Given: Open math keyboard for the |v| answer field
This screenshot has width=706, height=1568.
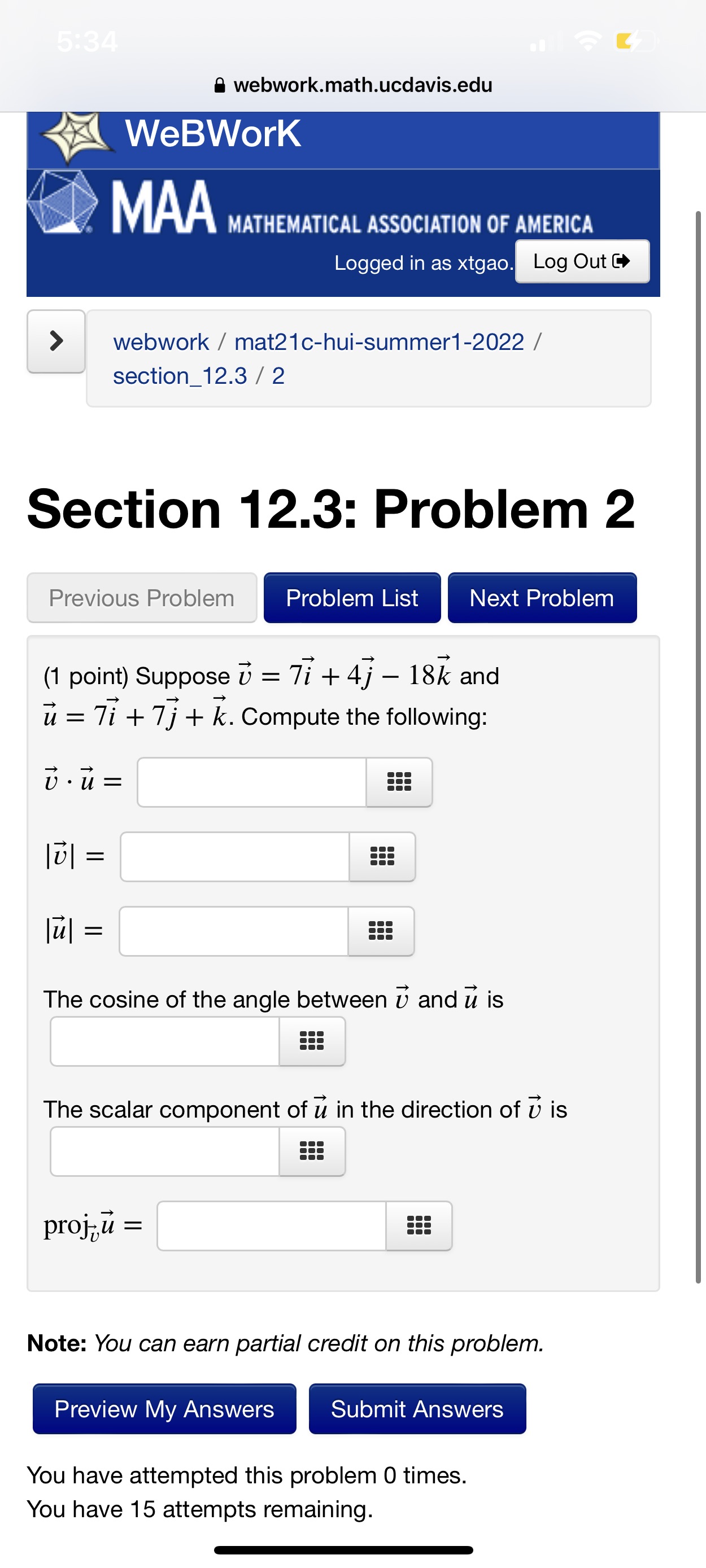Looking at the screenshot, I should 382,856.
